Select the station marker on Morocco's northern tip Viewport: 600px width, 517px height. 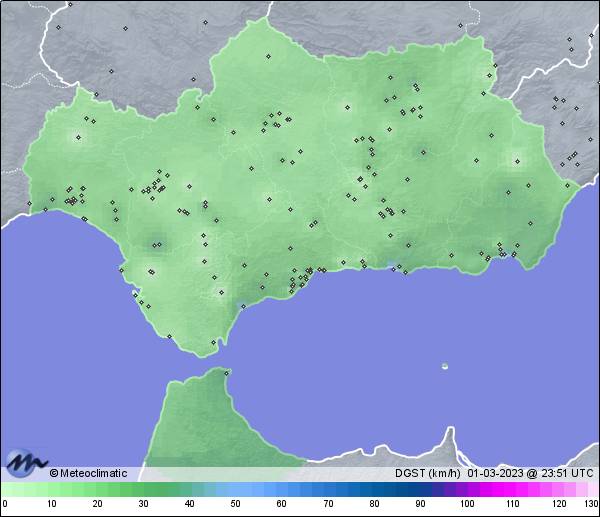228,374
